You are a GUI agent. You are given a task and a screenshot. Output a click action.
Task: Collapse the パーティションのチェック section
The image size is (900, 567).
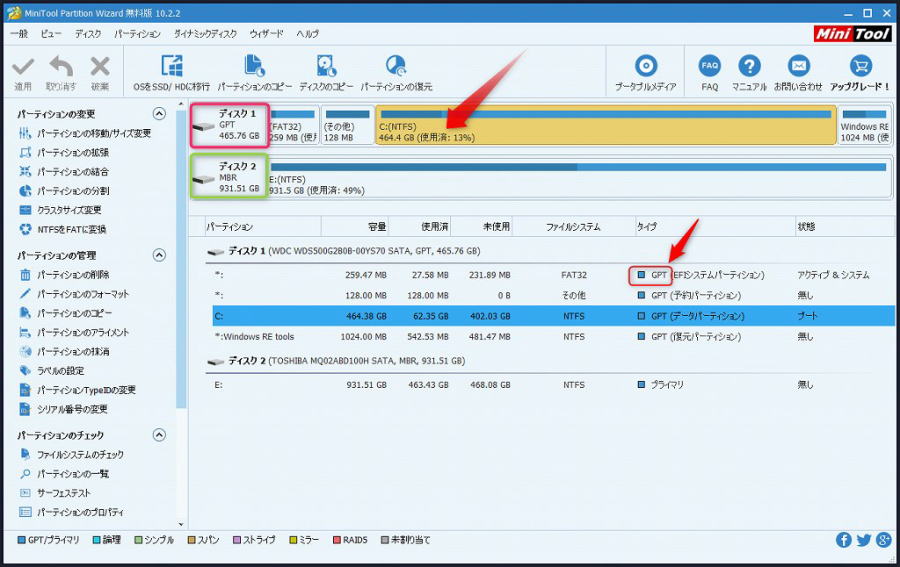(x=159, y=435)
